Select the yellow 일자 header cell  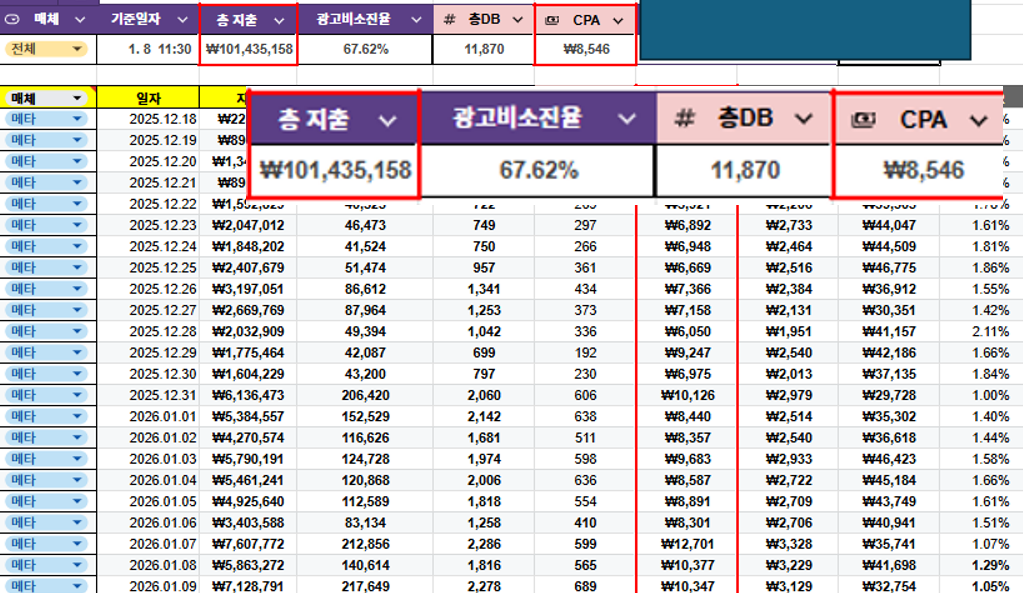tap(148, 99)
